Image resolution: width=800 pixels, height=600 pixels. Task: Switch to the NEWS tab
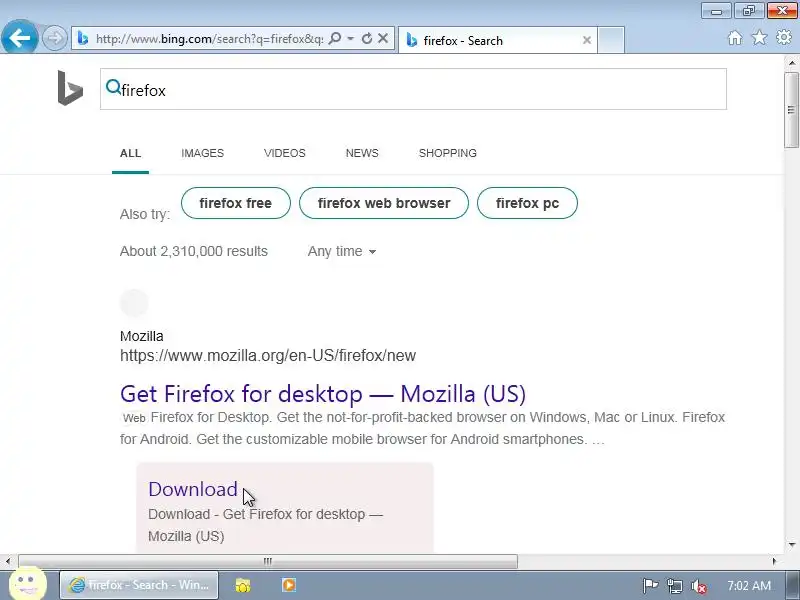tap(362, 153)
